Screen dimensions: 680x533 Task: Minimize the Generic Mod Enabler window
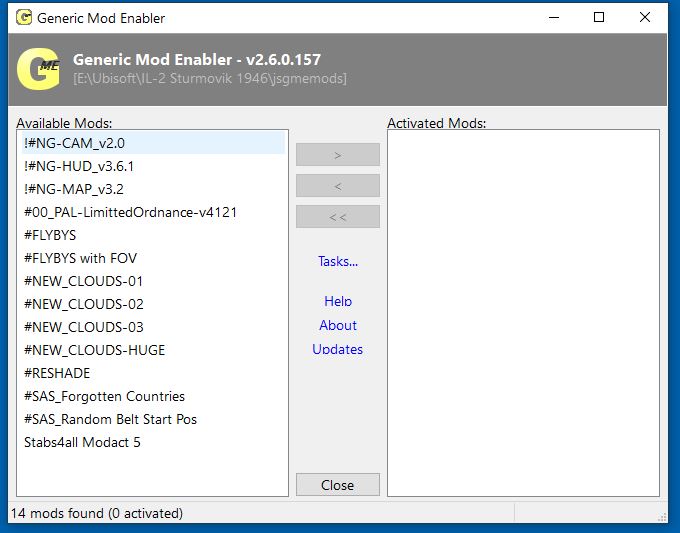(554, 17)
